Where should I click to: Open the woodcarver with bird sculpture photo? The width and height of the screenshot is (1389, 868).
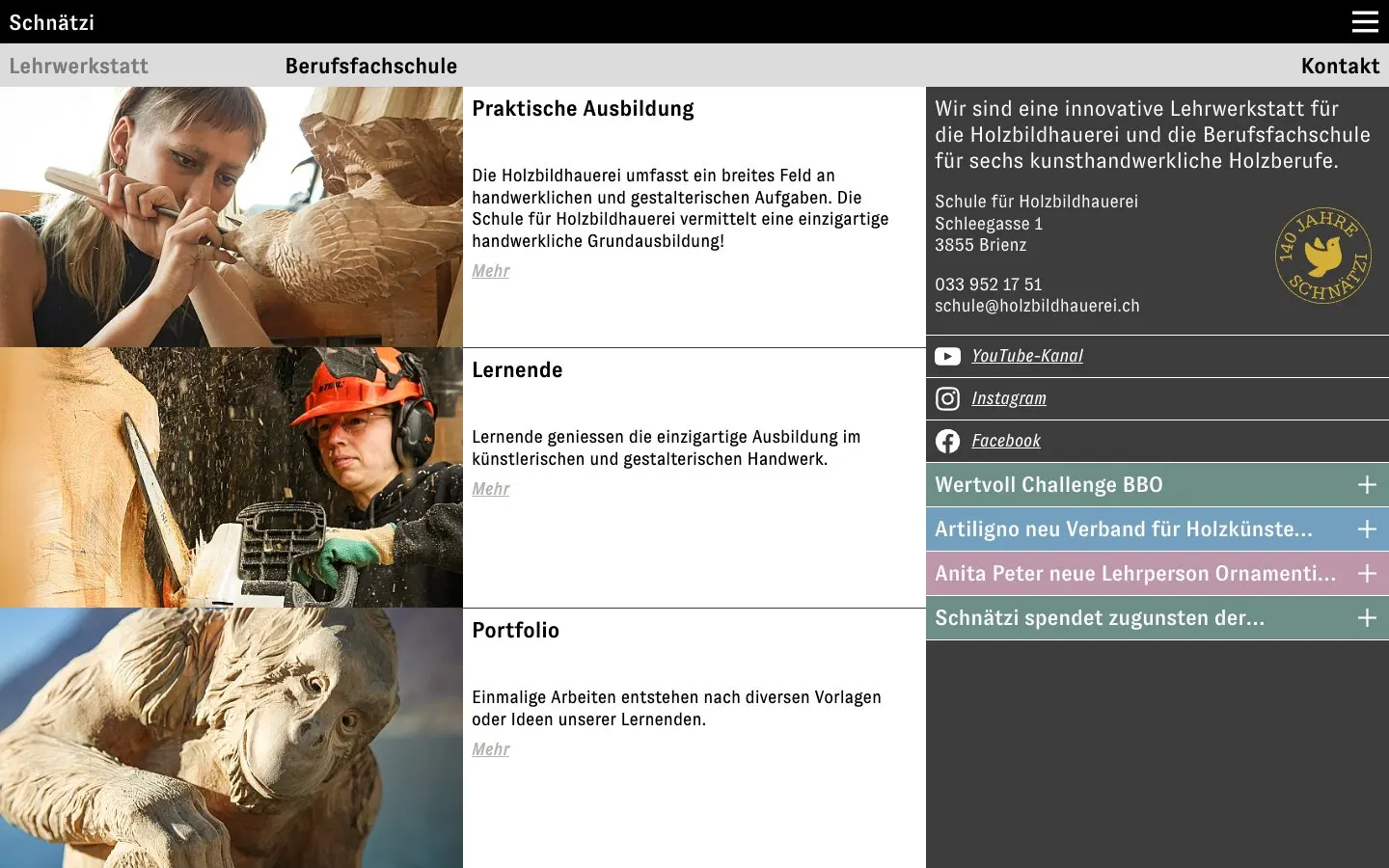click(231, 217)
